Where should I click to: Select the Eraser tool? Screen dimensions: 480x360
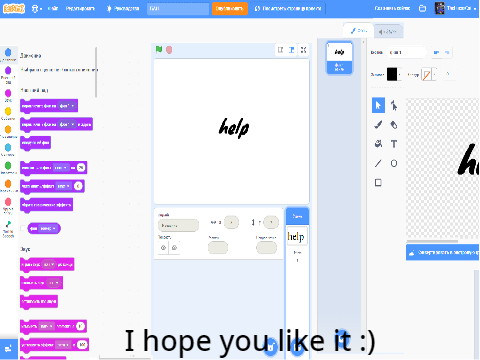394,125
